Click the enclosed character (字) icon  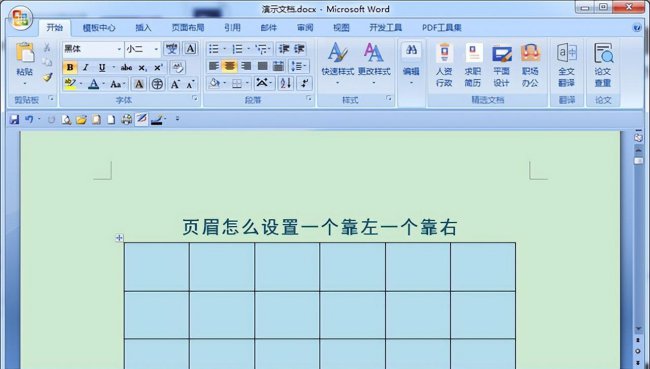157,84
